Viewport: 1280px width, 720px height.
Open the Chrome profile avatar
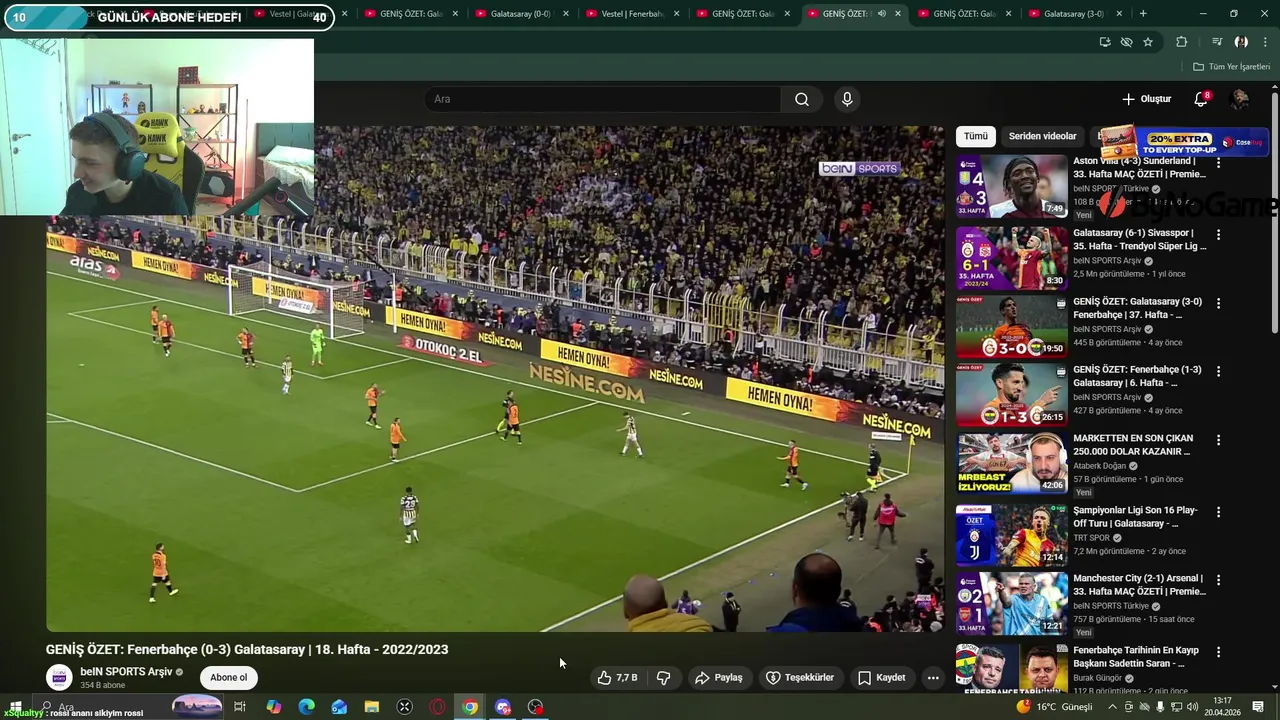click(1241, 42)
